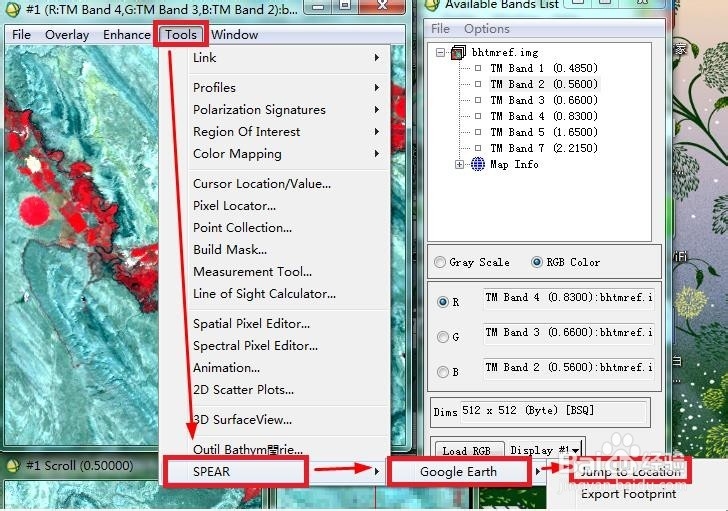Select Gray Scale radio button
This screenshot has height=511, width=728.
click(440, 262)
